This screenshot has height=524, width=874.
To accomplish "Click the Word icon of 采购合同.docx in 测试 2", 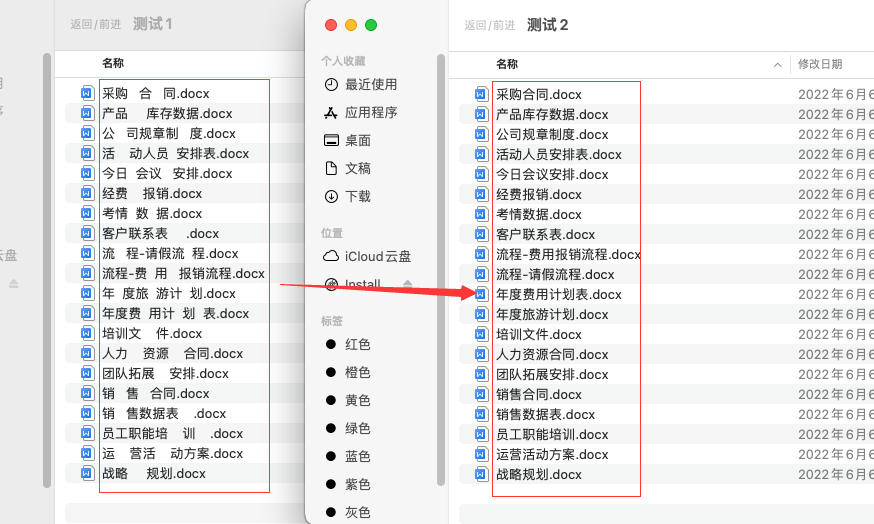I will (480, 94).
